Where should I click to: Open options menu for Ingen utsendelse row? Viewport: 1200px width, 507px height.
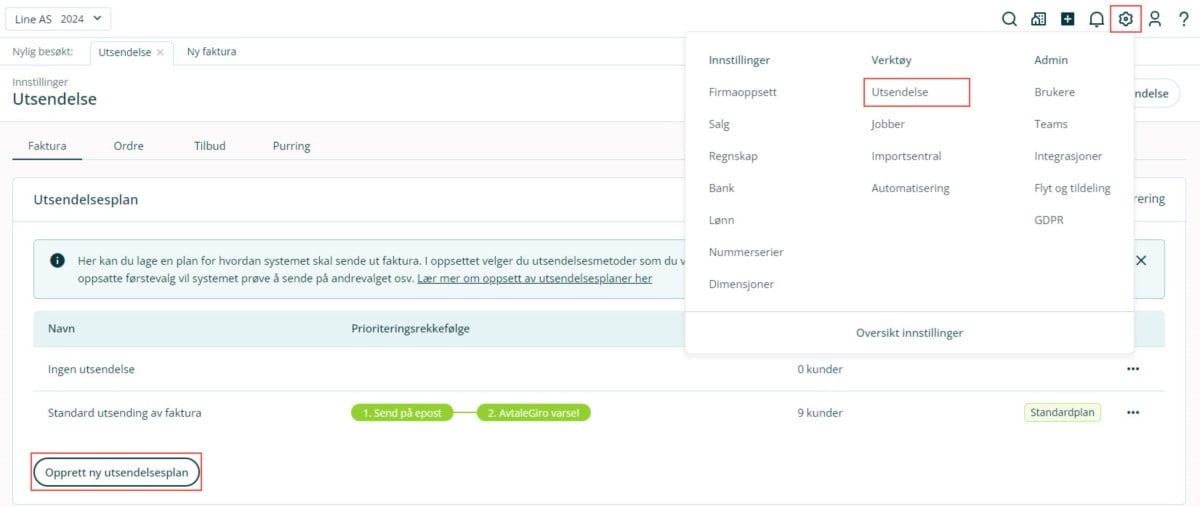pyautogui.click(x=1132, y=369)
